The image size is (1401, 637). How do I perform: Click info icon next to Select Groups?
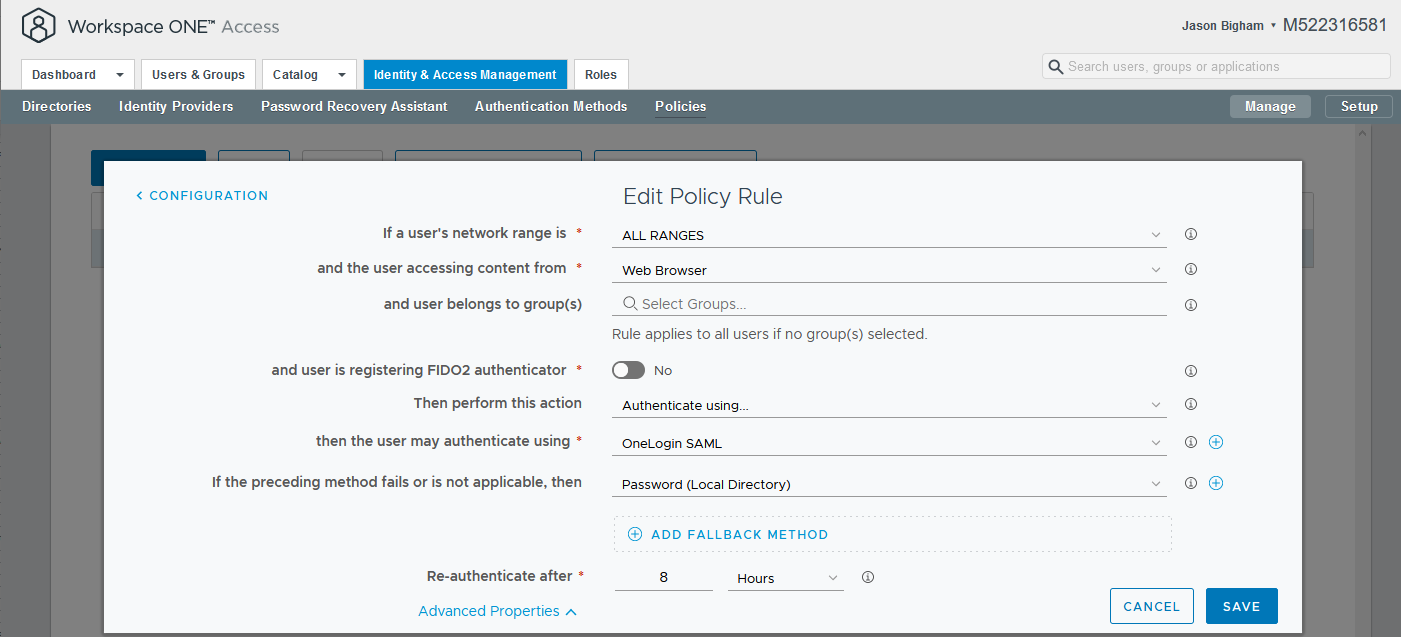pyautogui.click(x=1191, y=305)
